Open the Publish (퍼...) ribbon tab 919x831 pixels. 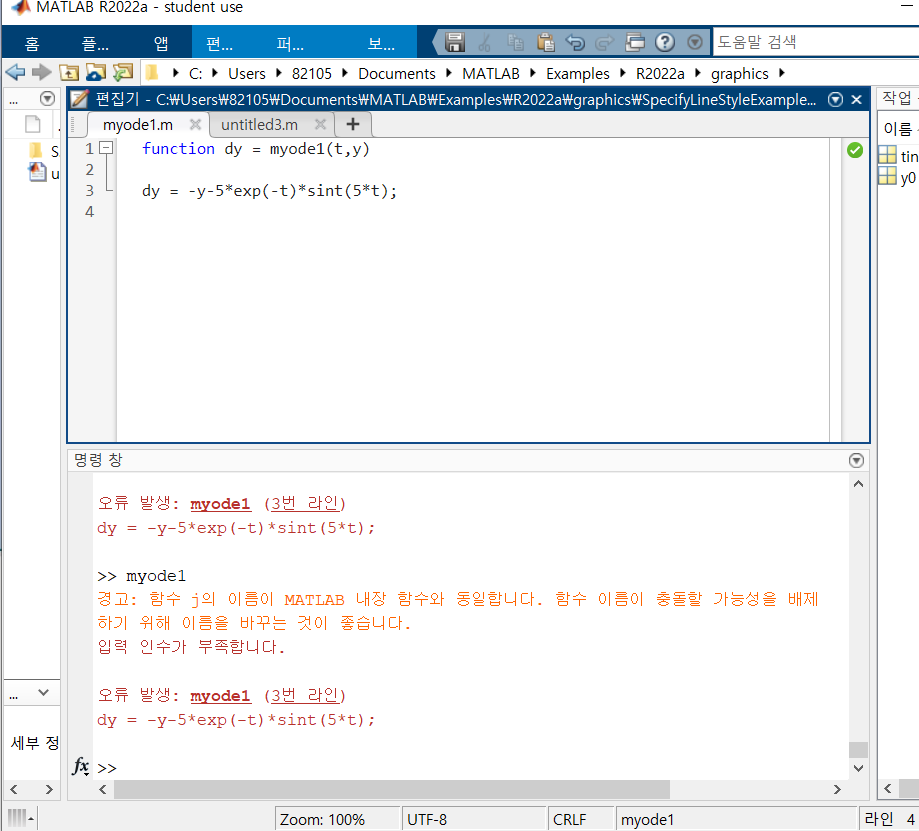pos(290,43)
